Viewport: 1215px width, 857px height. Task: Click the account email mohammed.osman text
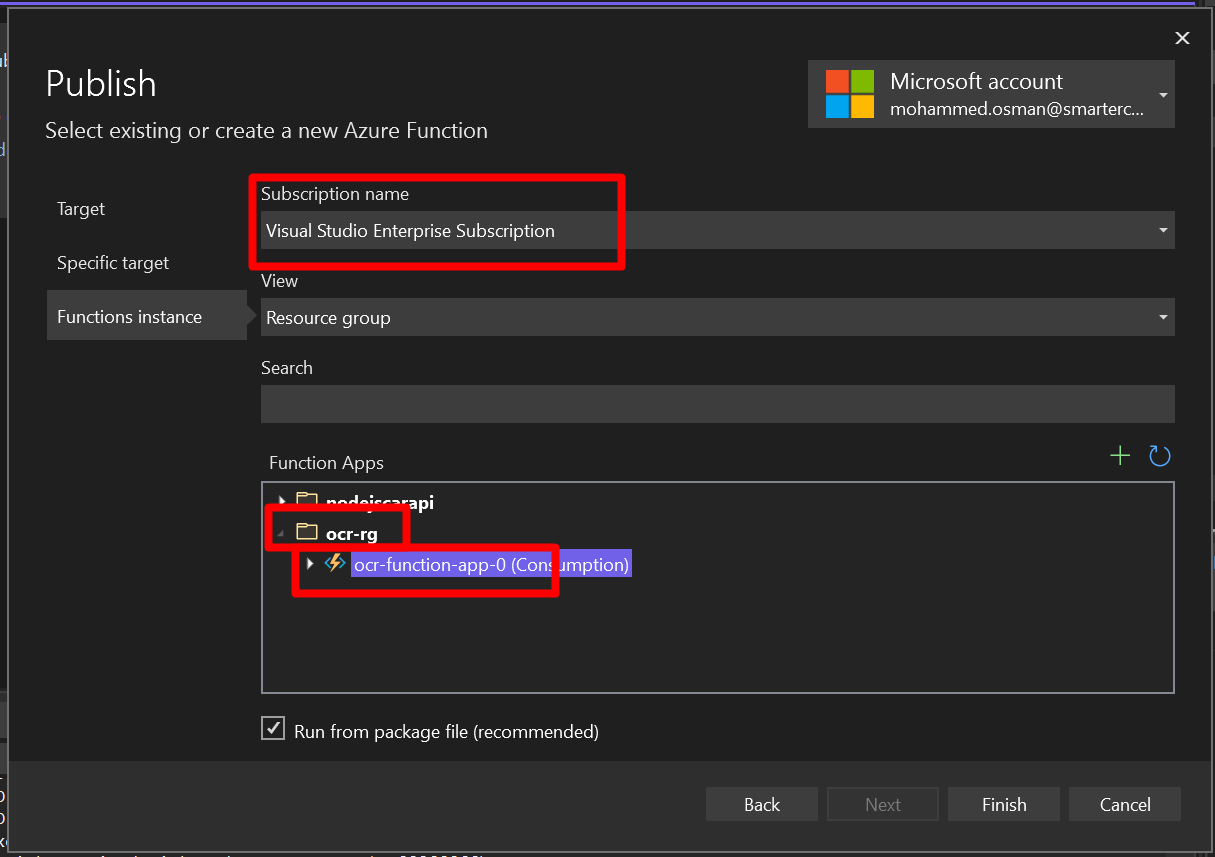coord(1017,110)
